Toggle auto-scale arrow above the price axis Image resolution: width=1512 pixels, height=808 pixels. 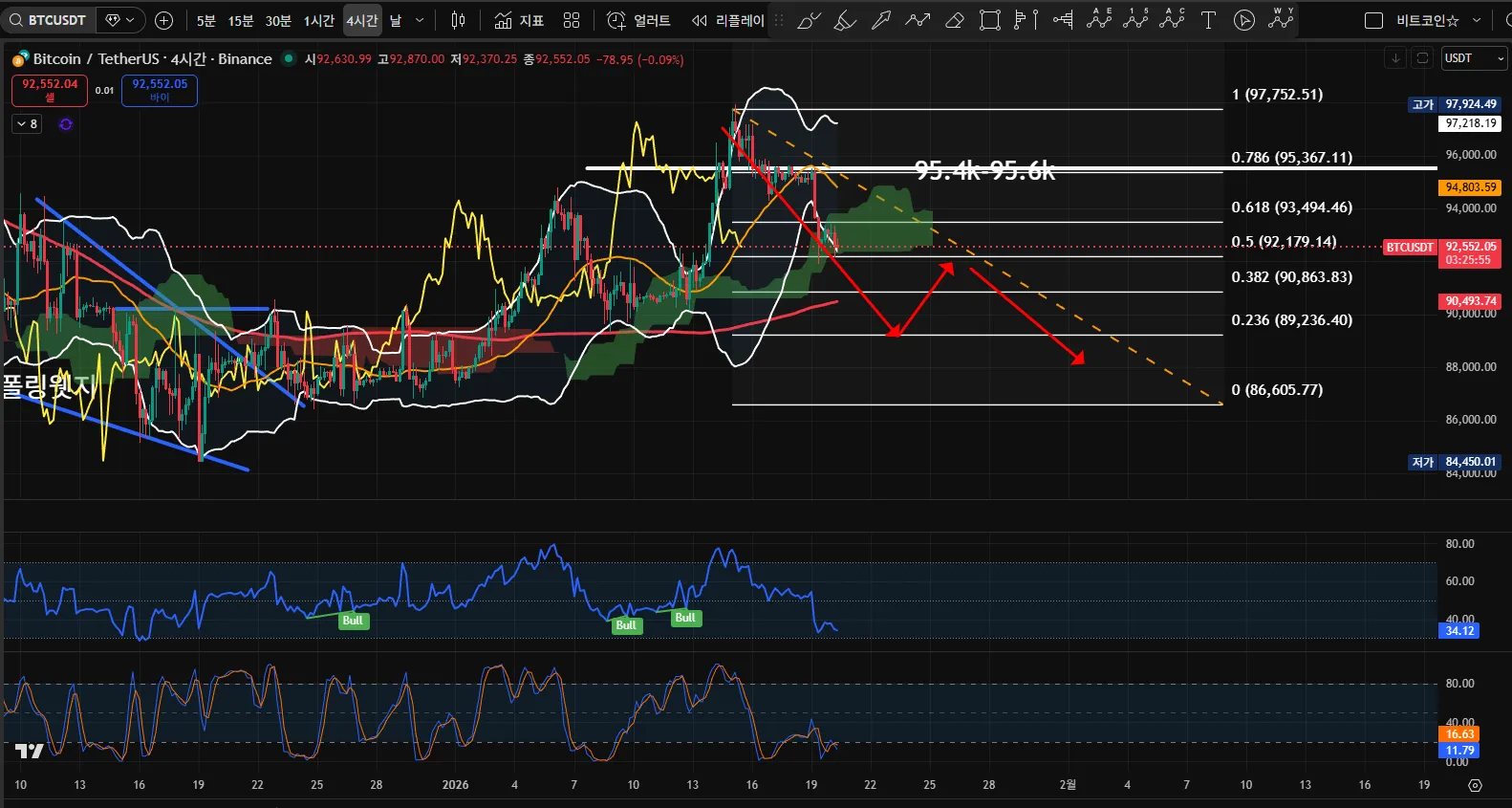(x=1395, y=58)
